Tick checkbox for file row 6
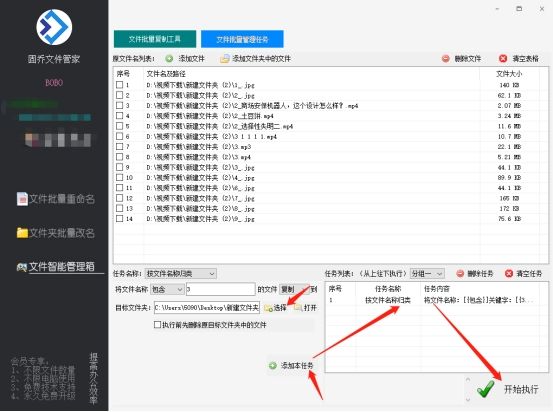This screenshot has width=553, height=412. click(x=120, y=136)
